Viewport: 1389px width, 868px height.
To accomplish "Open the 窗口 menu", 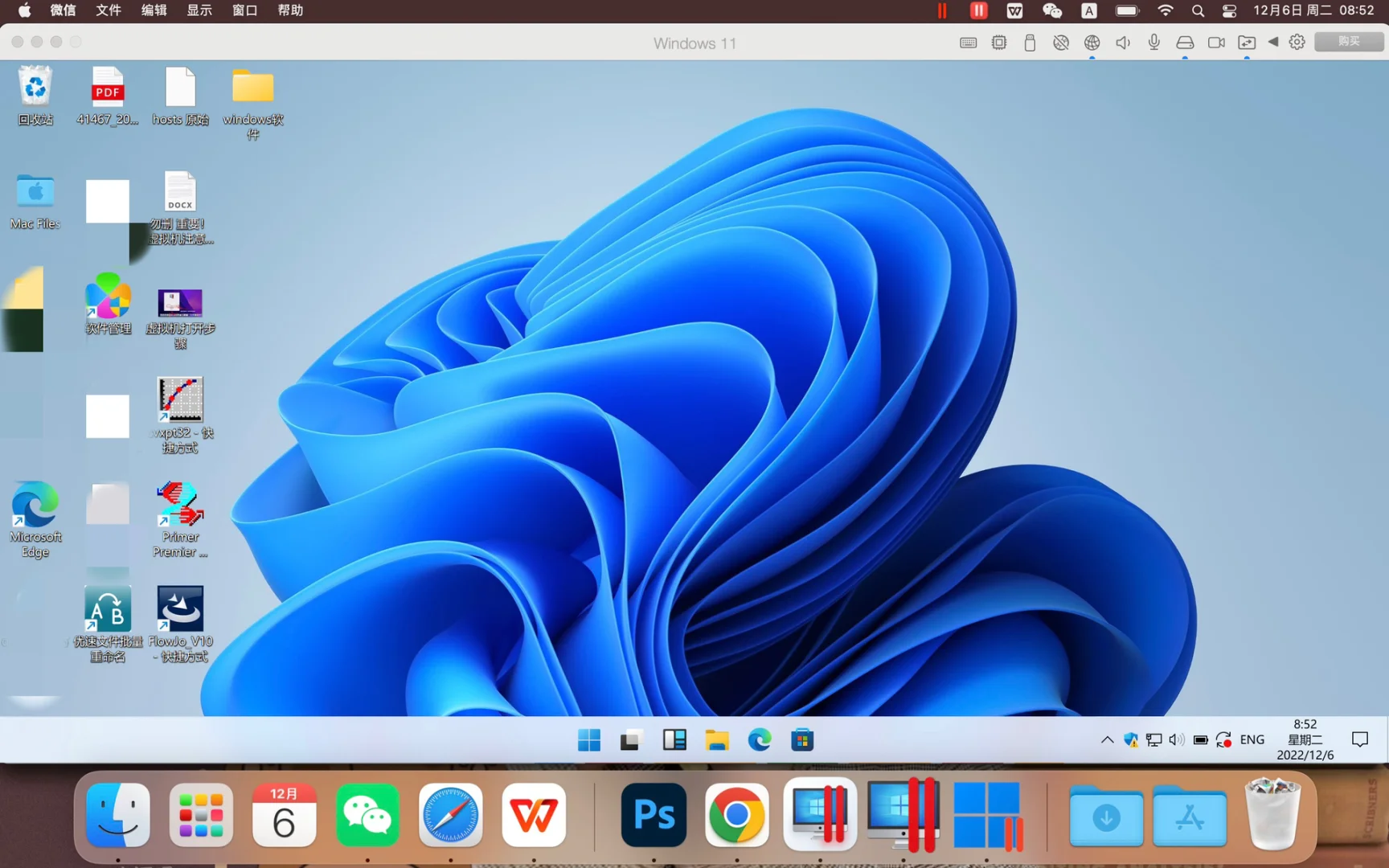I will [245, 10].
